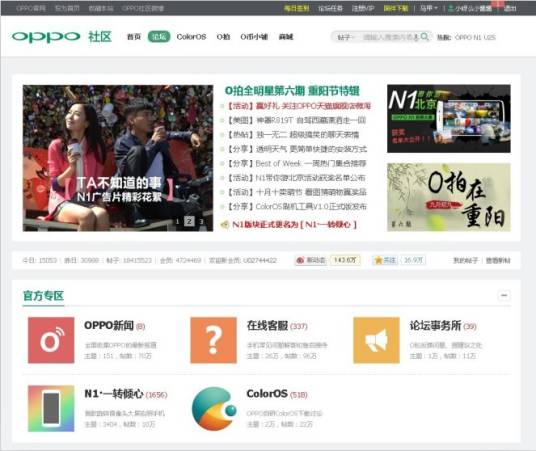Open 【美图】神器R819T post

297,120
